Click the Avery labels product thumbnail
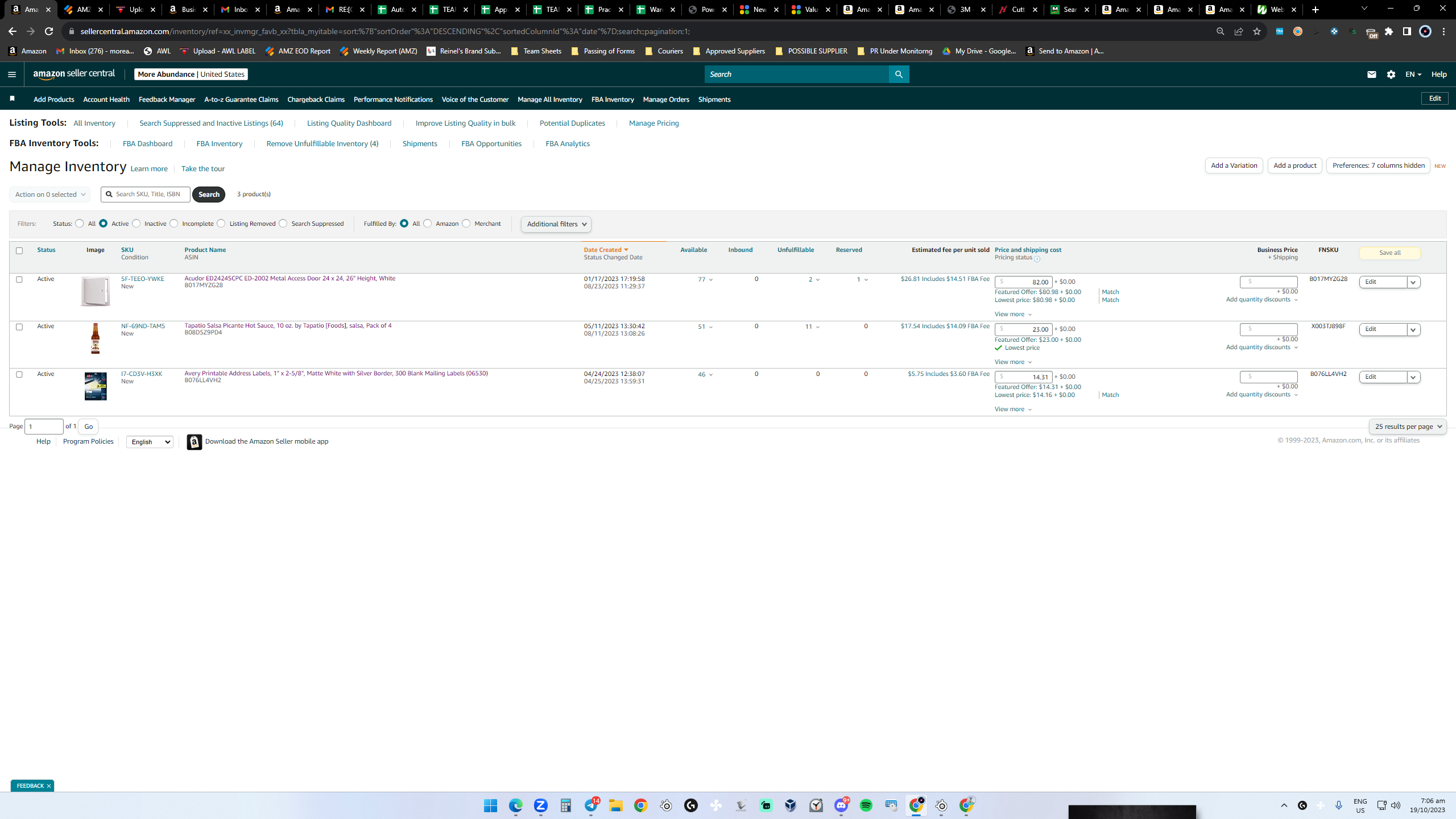Image resolution: width=1456 pixels, height=819 pixels. pos(96,387)
